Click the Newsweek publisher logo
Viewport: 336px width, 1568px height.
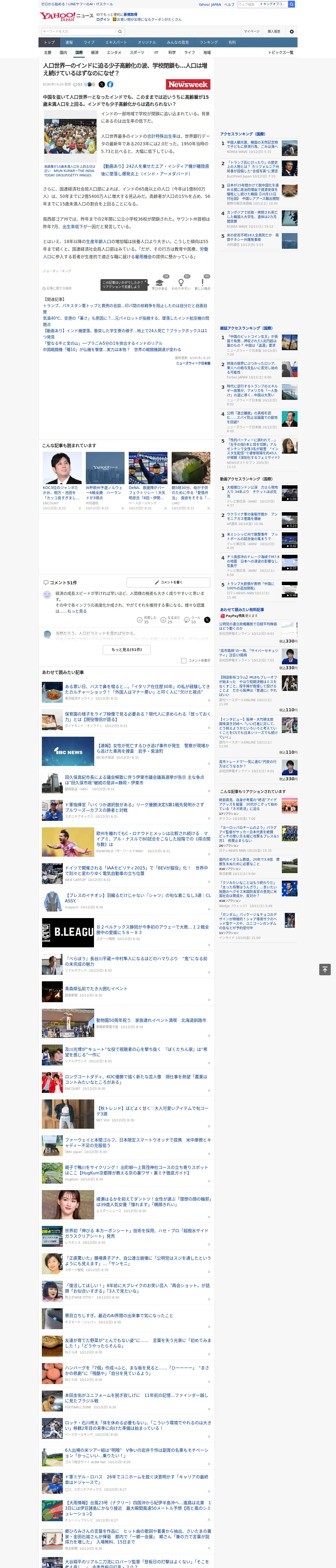[188, 85]
